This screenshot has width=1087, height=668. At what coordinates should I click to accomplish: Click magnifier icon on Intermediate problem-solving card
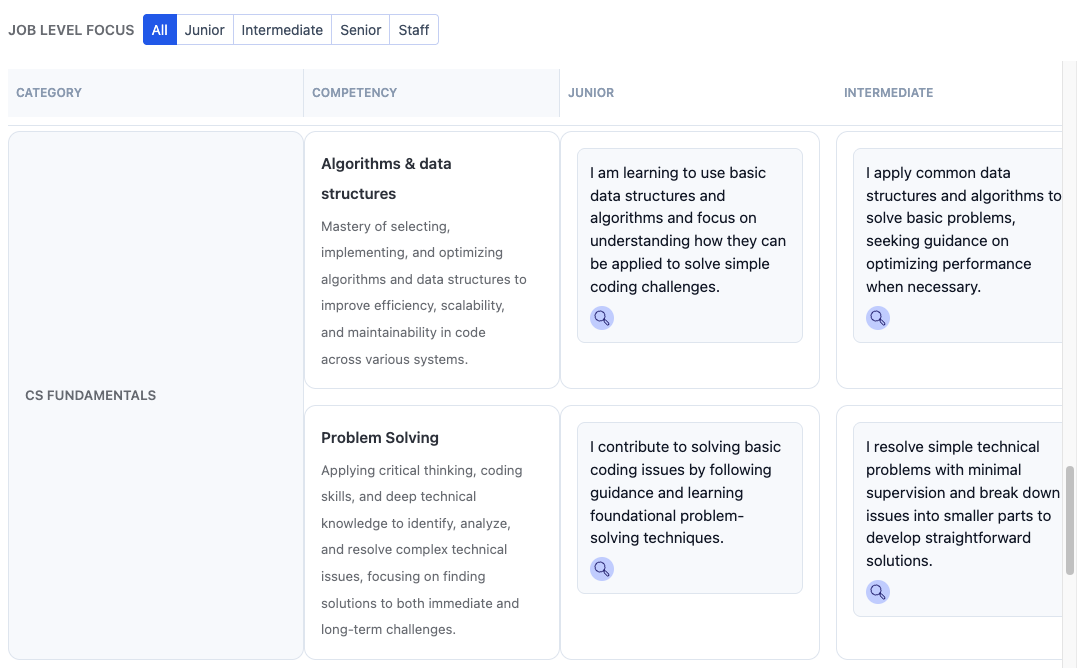click(878, 591)
